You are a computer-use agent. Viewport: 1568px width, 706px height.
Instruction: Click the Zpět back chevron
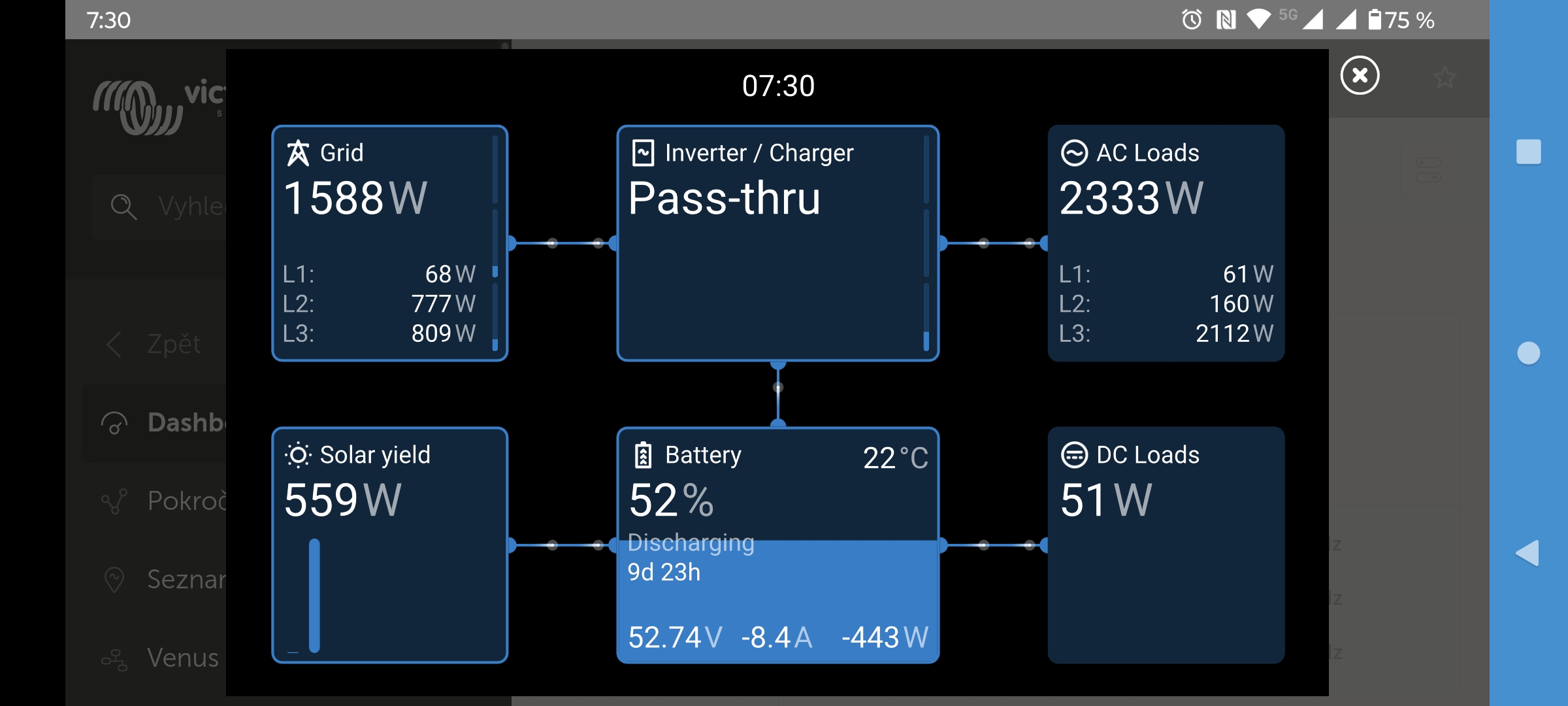(115, 344)
